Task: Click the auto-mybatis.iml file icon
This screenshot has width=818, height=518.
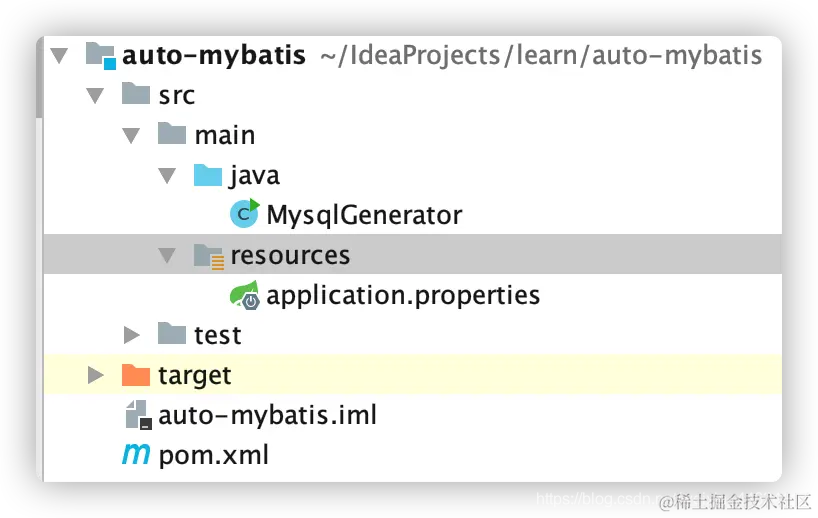Action: tap(139, 415)
